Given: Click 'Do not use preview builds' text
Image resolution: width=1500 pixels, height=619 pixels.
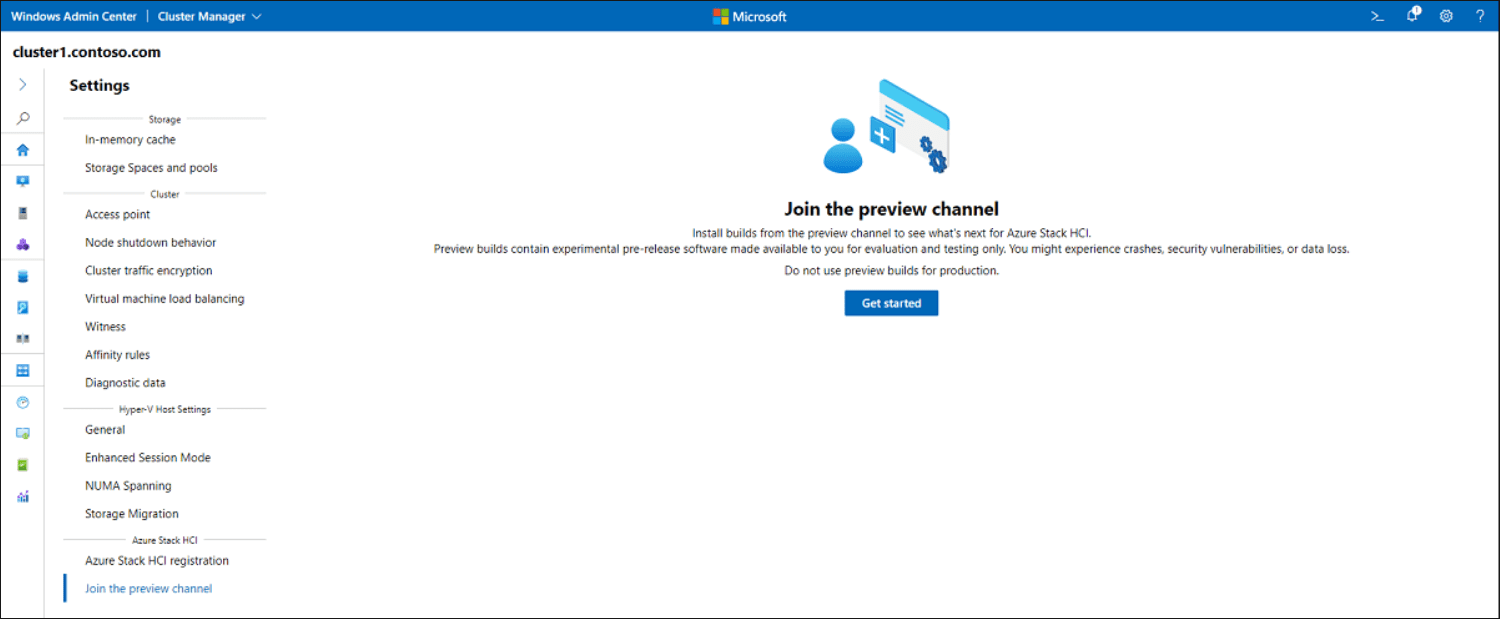Looking at the screenshot, I should 891,270.
